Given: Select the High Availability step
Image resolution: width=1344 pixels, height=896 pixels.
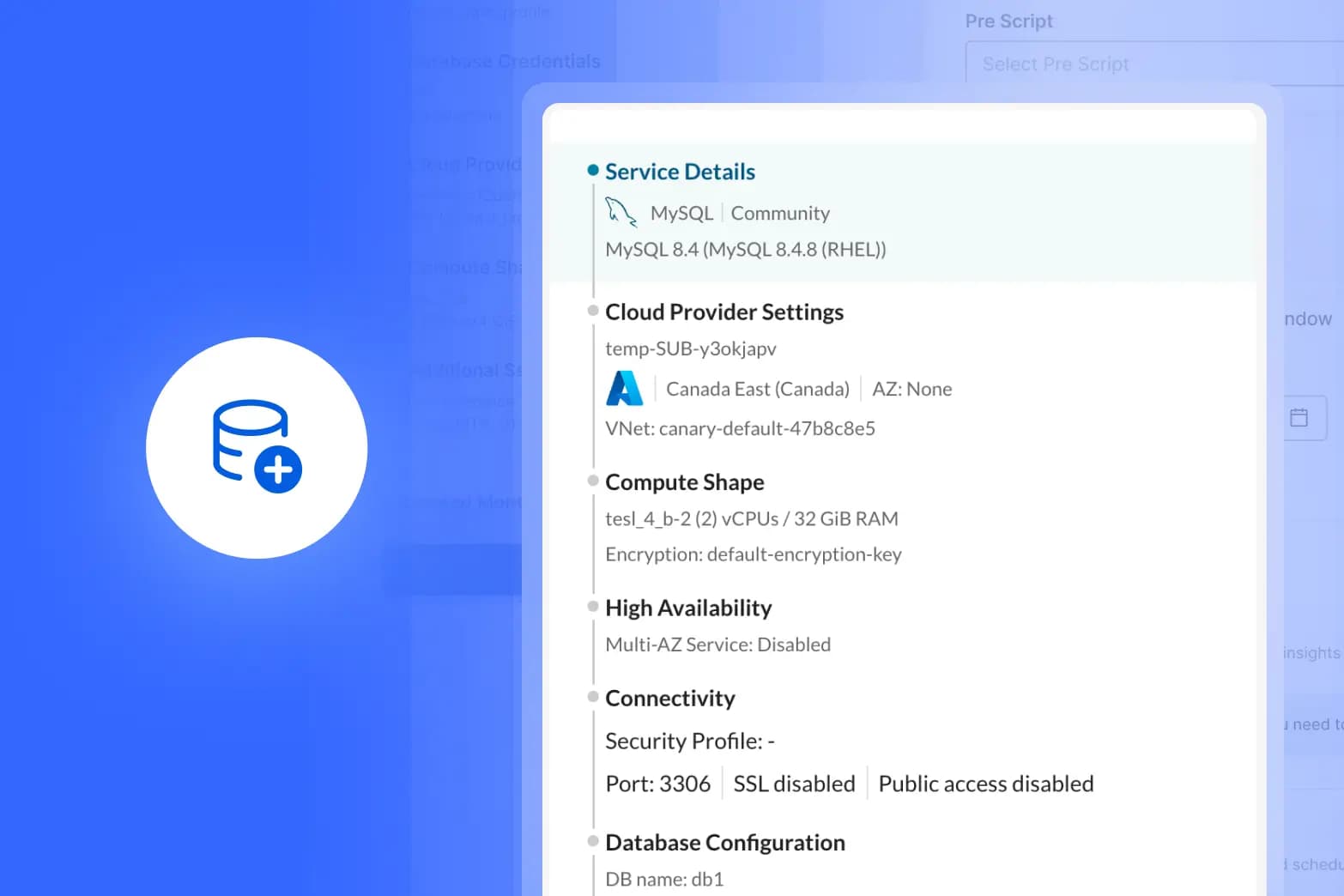Looking at the screenshot, I should pyautogui.click(x=688, y=608).
